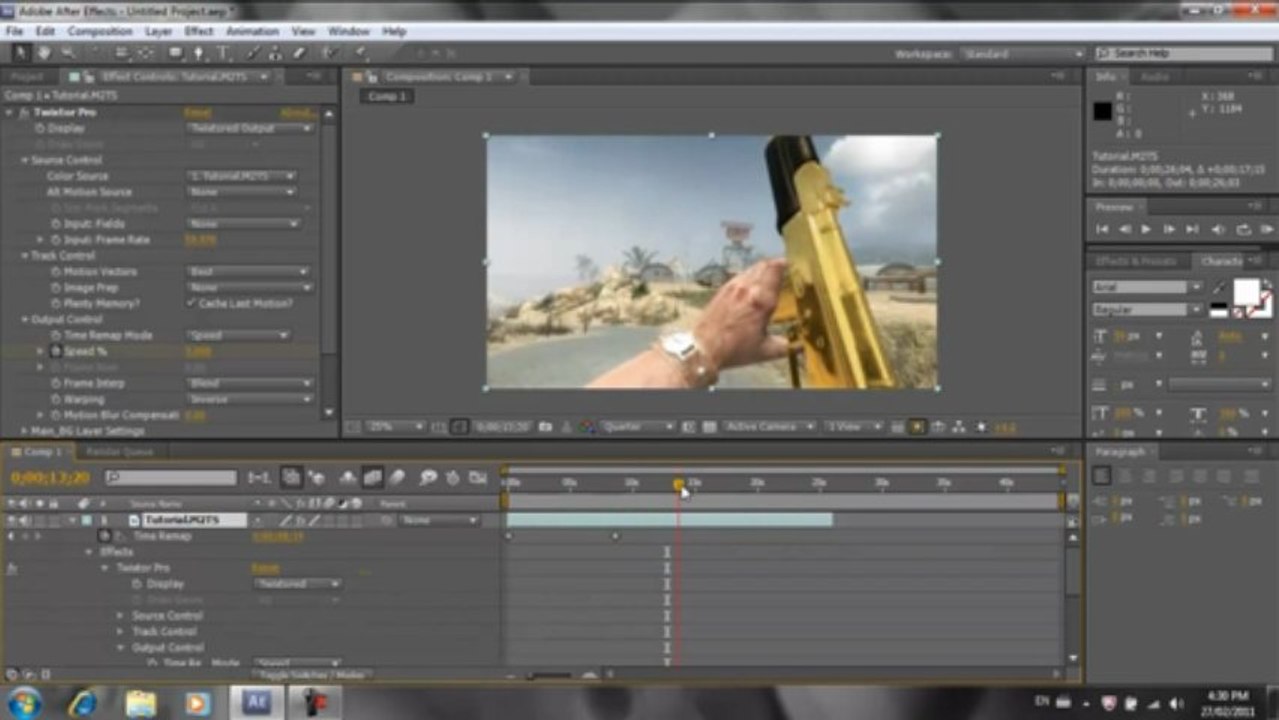1279x720 pixels.
Task: Select the Pen tool
Action: tap(199, 53)
